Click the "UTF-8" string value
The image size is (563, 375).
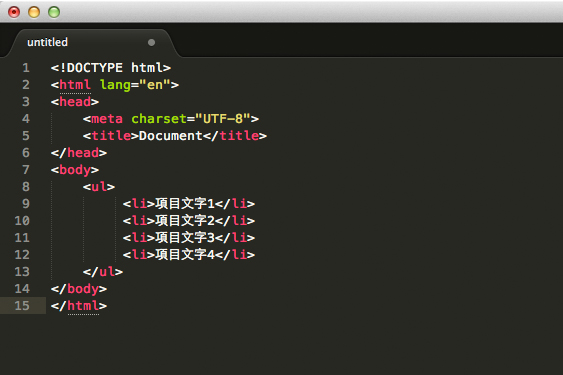pyautogui.click(x=223, y=119)
